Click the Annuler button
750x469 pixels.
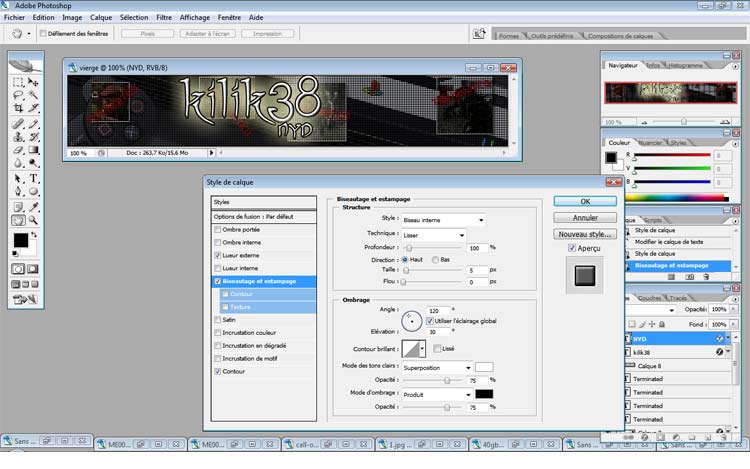[585, 218]
